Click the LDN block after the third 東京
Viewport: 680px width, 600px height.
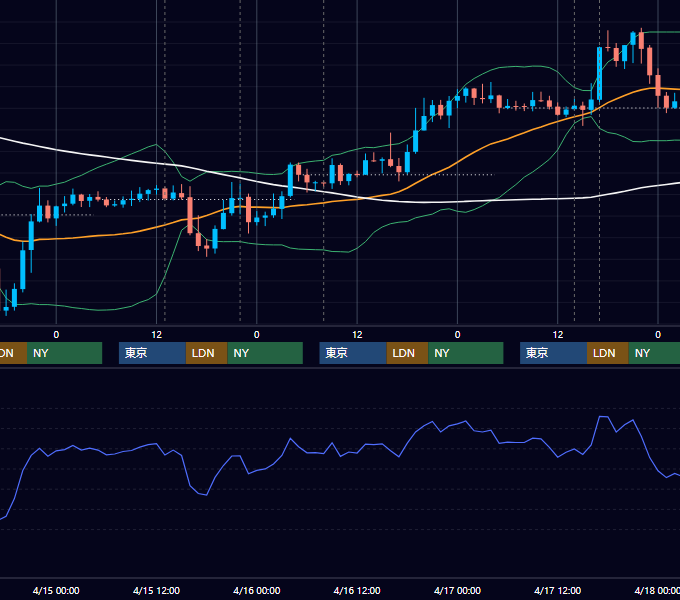(x=608, y=353)
